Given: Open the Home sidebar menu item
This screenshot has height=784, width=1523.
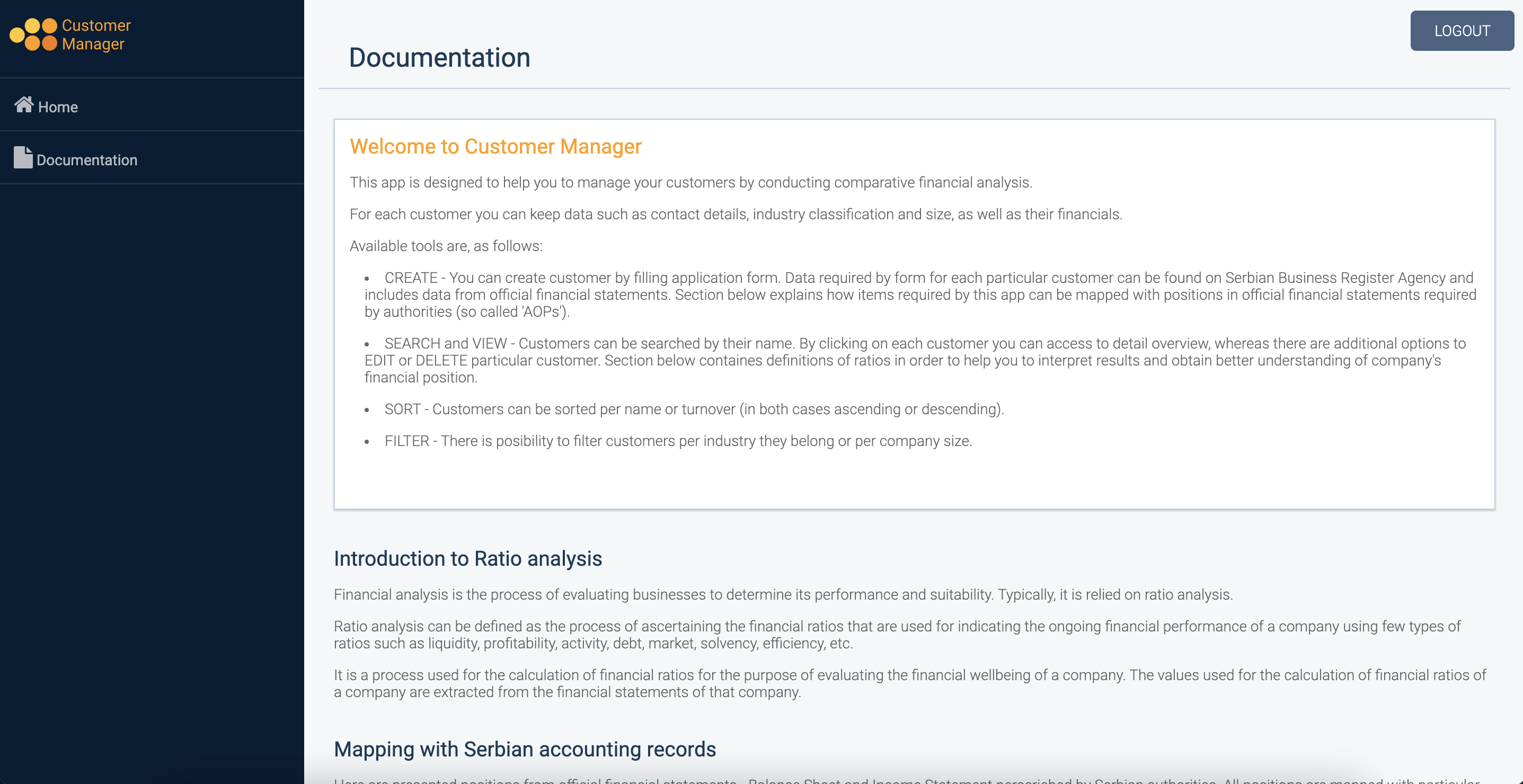Looking at the screenshot, I should [x=58, y=107].
